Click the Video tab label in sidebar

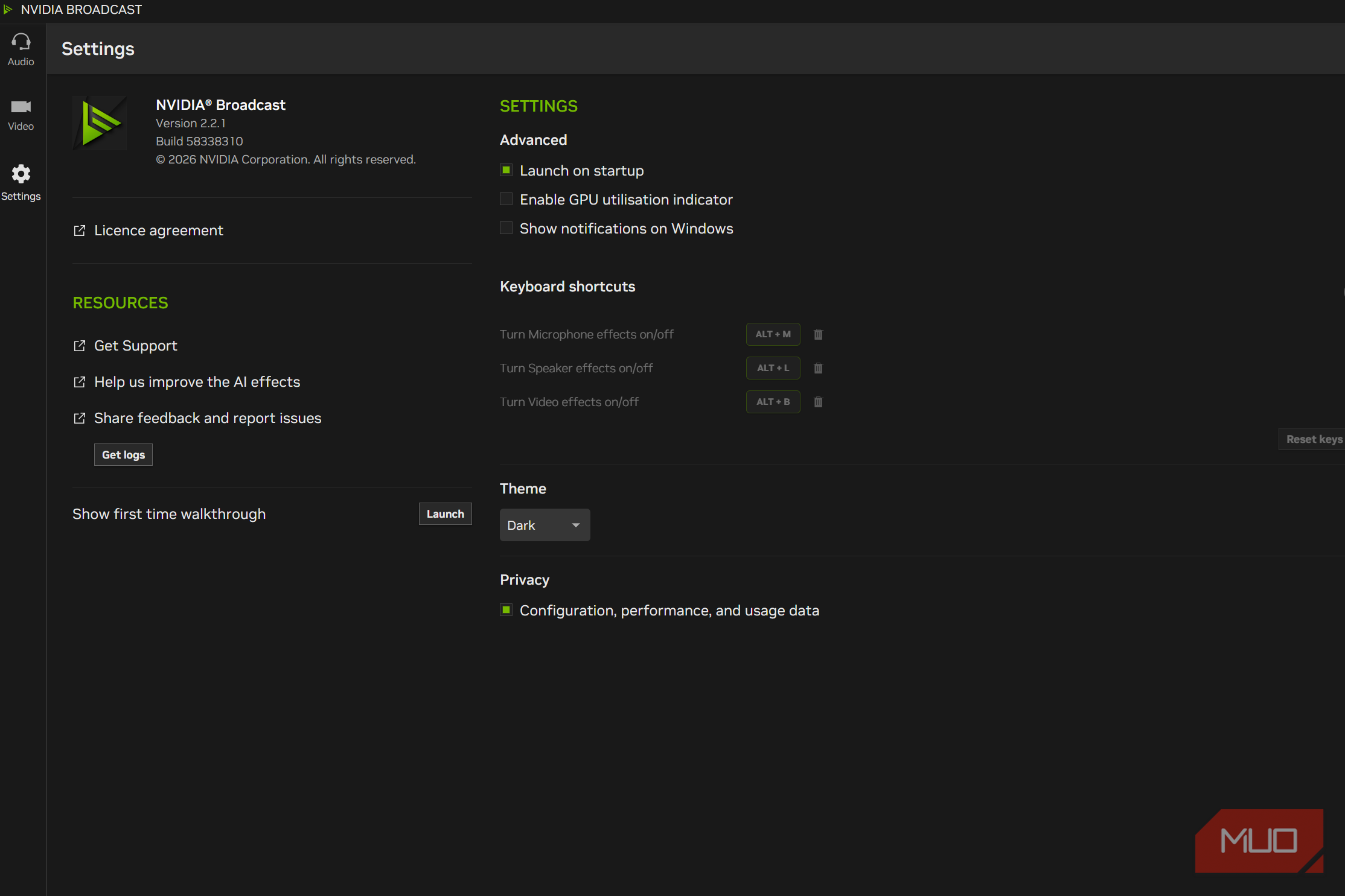(x=21, y=126)
